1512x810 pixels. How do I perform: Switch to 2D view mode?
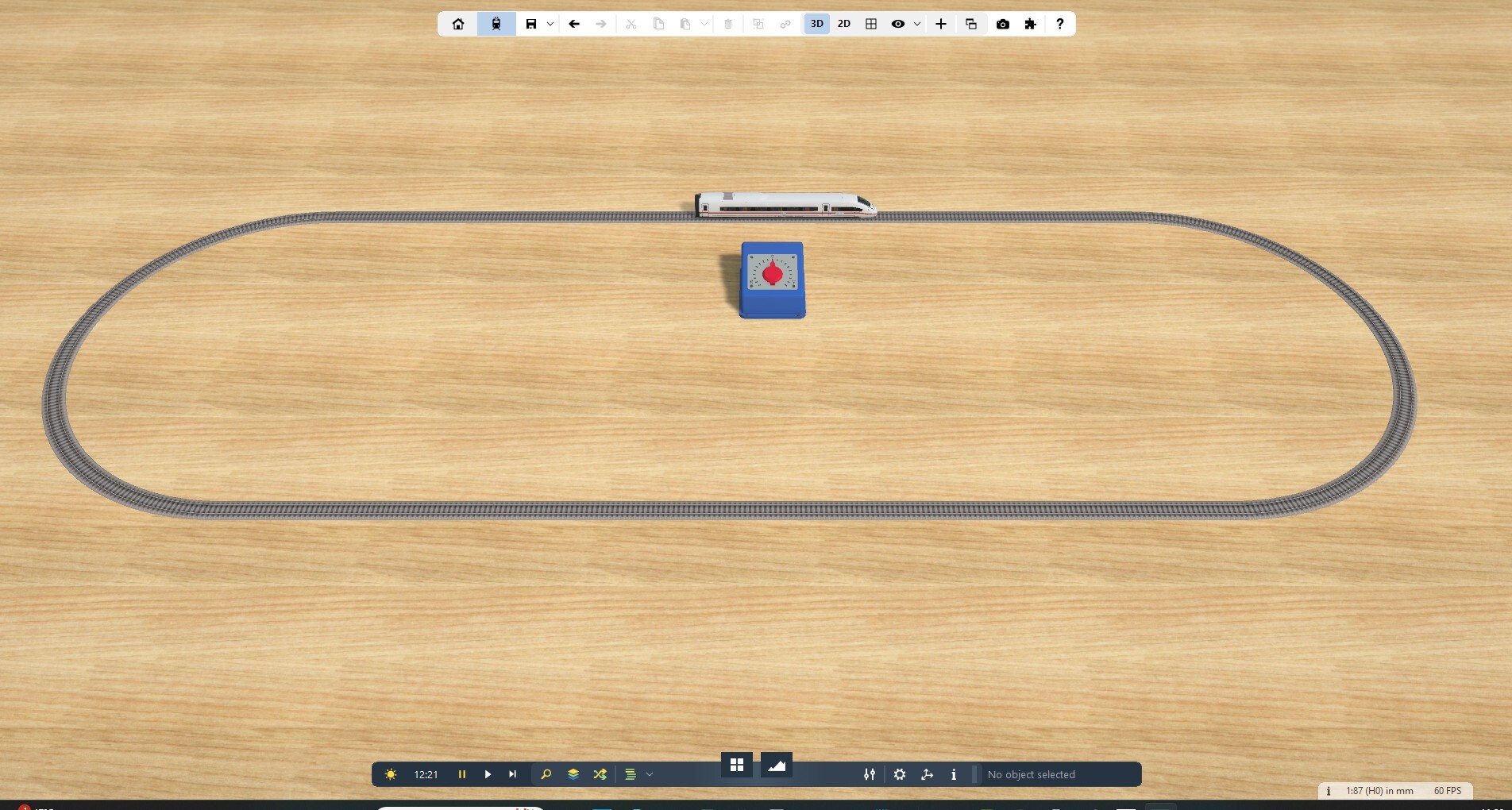coord(844,24)
